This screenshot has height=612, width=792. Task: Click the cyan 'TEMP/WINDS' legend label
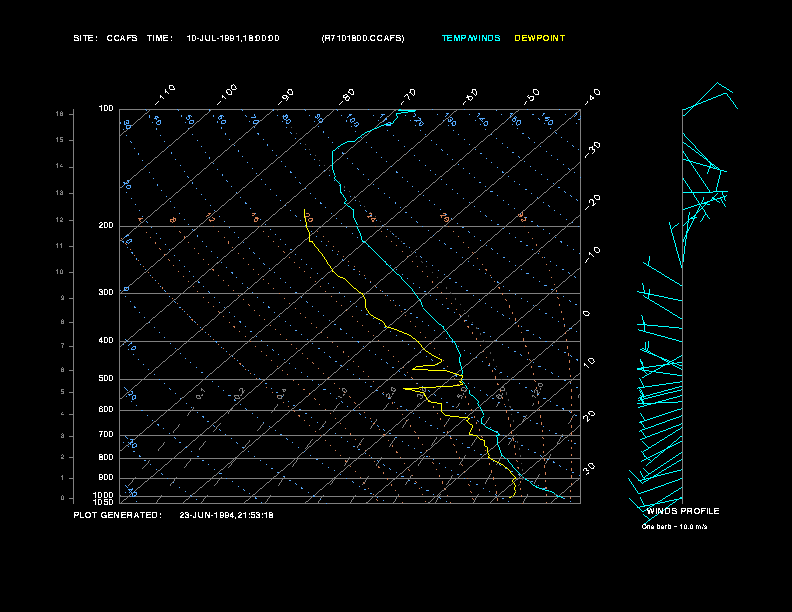pos(471,38)
